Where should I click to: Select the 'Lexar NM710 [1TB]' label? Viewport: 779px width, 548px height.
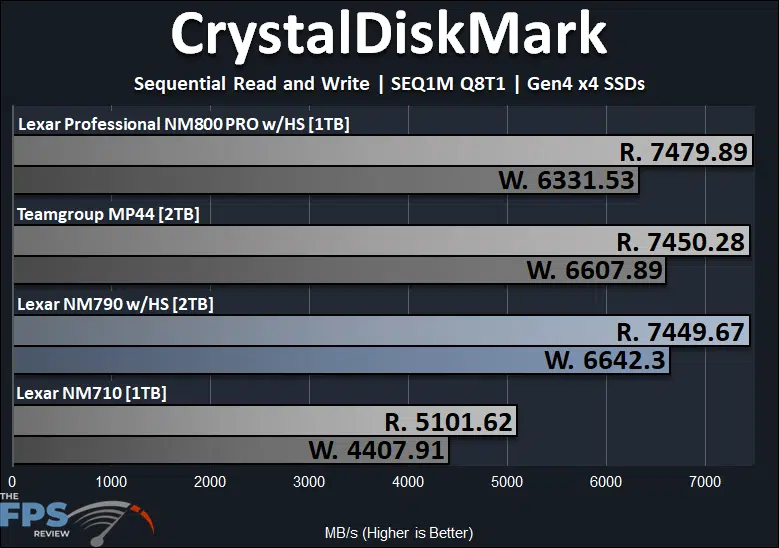point(91,393)
